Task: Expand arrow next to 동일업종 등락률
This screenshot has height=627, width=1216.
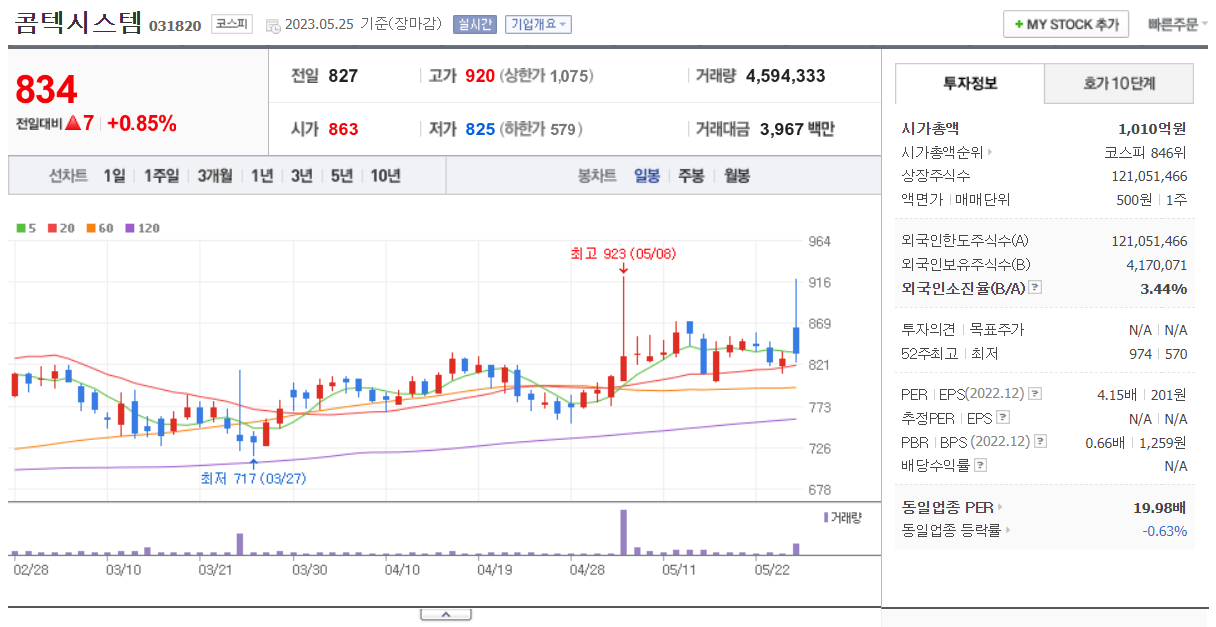Action: coord(1007,531)
